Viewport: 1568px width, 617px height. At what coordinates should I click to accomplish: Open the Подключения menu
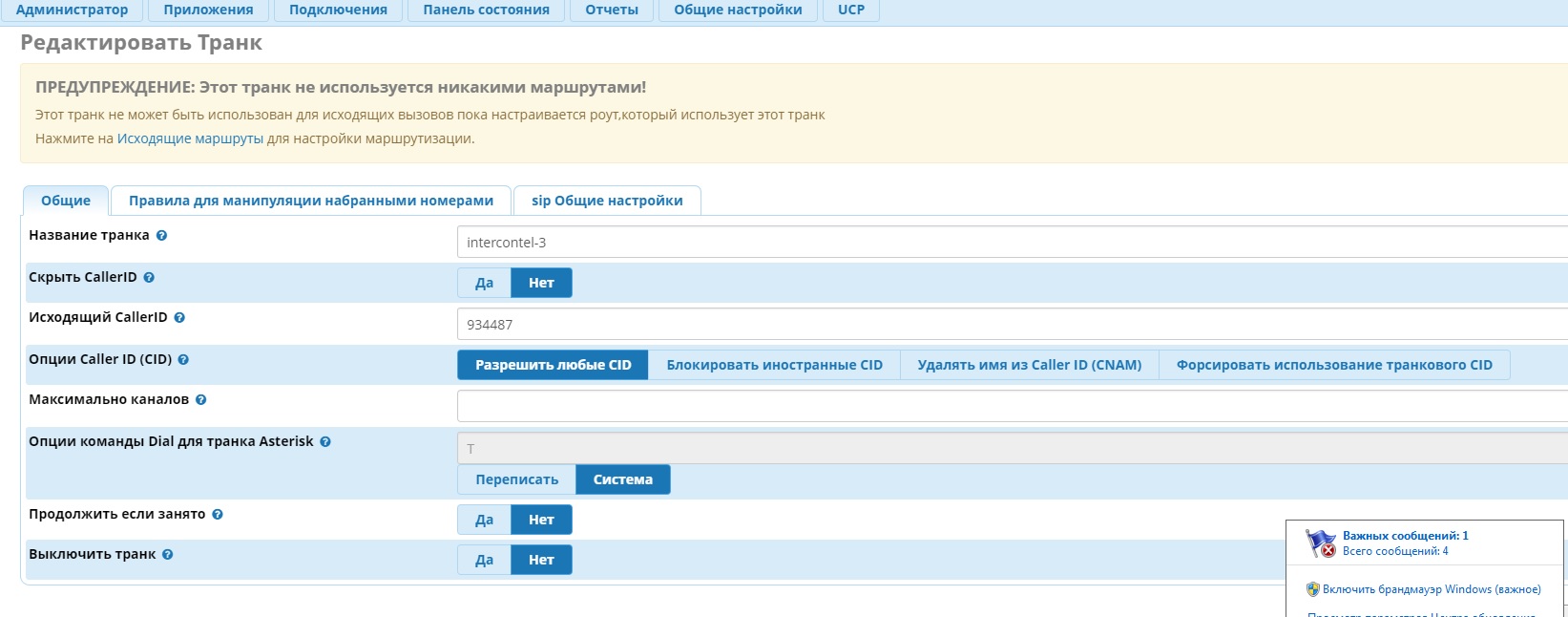click(338, 10)
